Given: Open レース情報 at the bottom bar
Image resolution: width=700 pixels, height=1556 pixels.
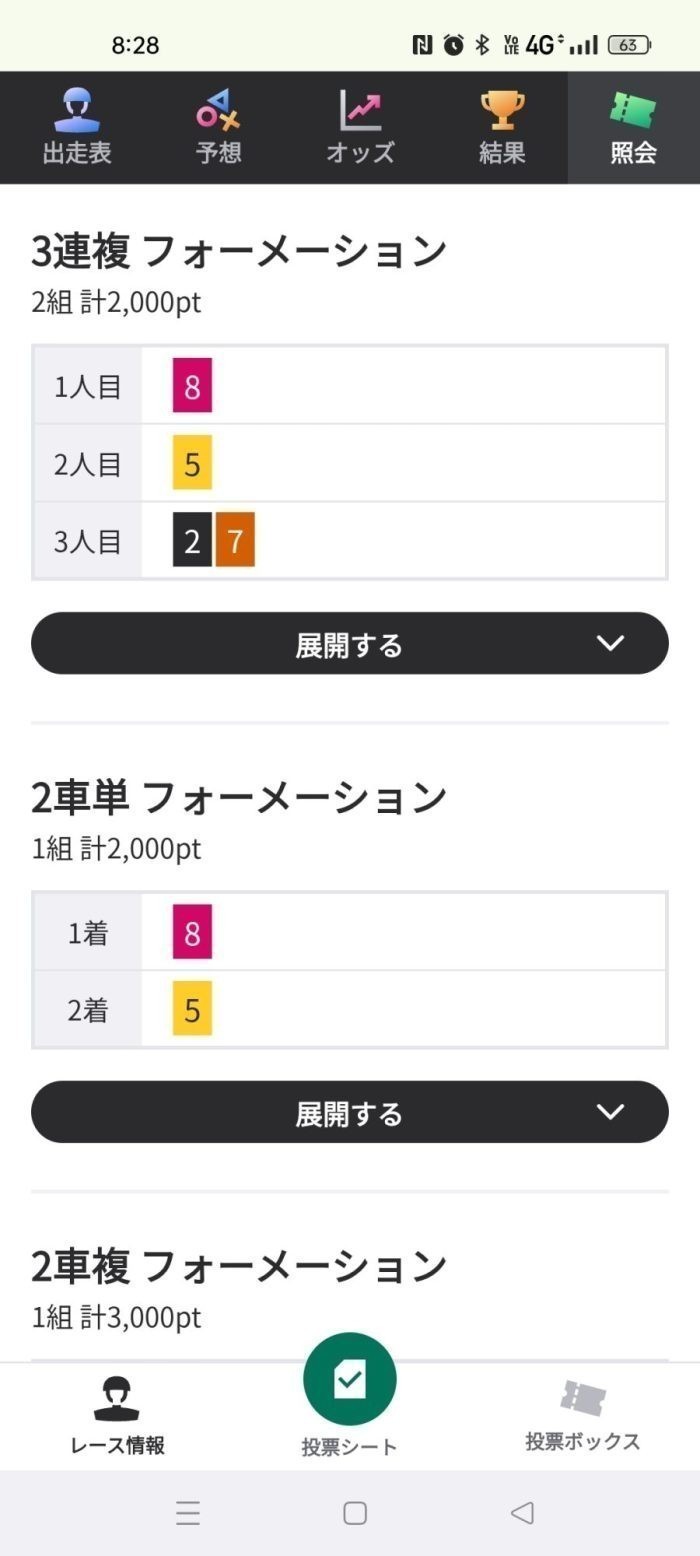Looking at the screenshot, I should click(117, 1397).
